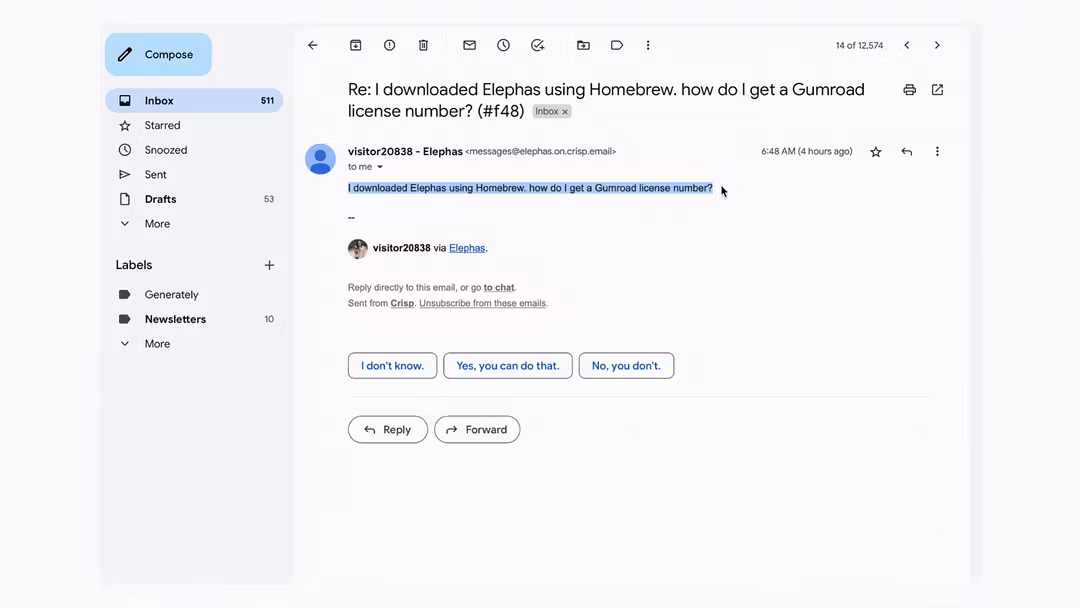
Task: Click the Archive icon in toolbar
Action: (x=355, y=45)
